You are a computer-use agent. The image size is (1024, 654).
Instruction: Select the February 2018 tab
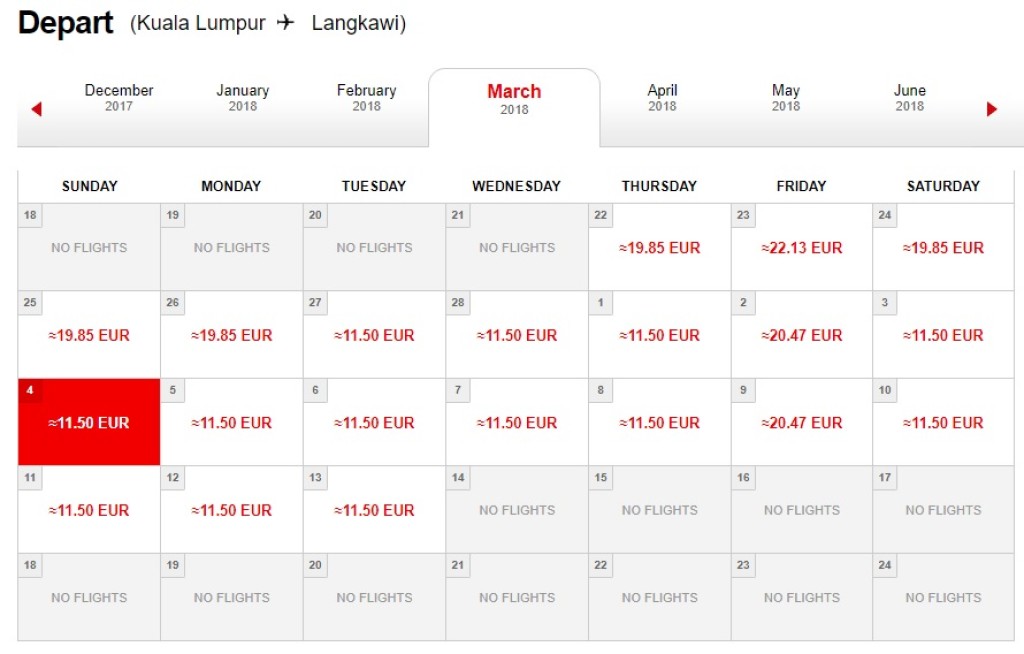pos(366,98)
